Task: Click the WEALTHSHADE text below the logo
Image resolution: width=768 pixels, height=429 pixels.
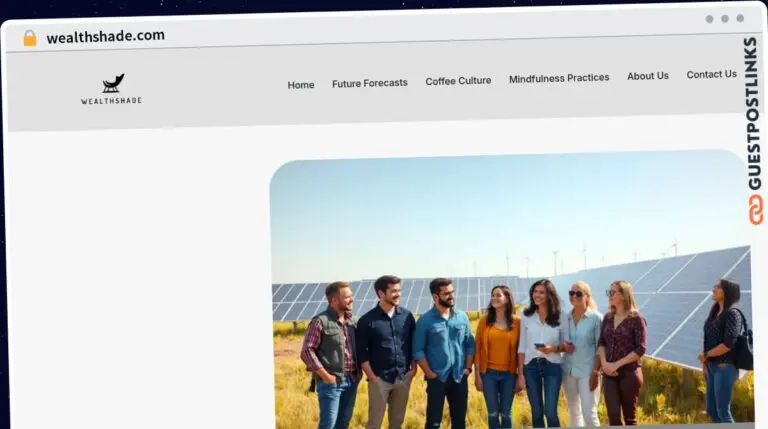Action: 111,101
